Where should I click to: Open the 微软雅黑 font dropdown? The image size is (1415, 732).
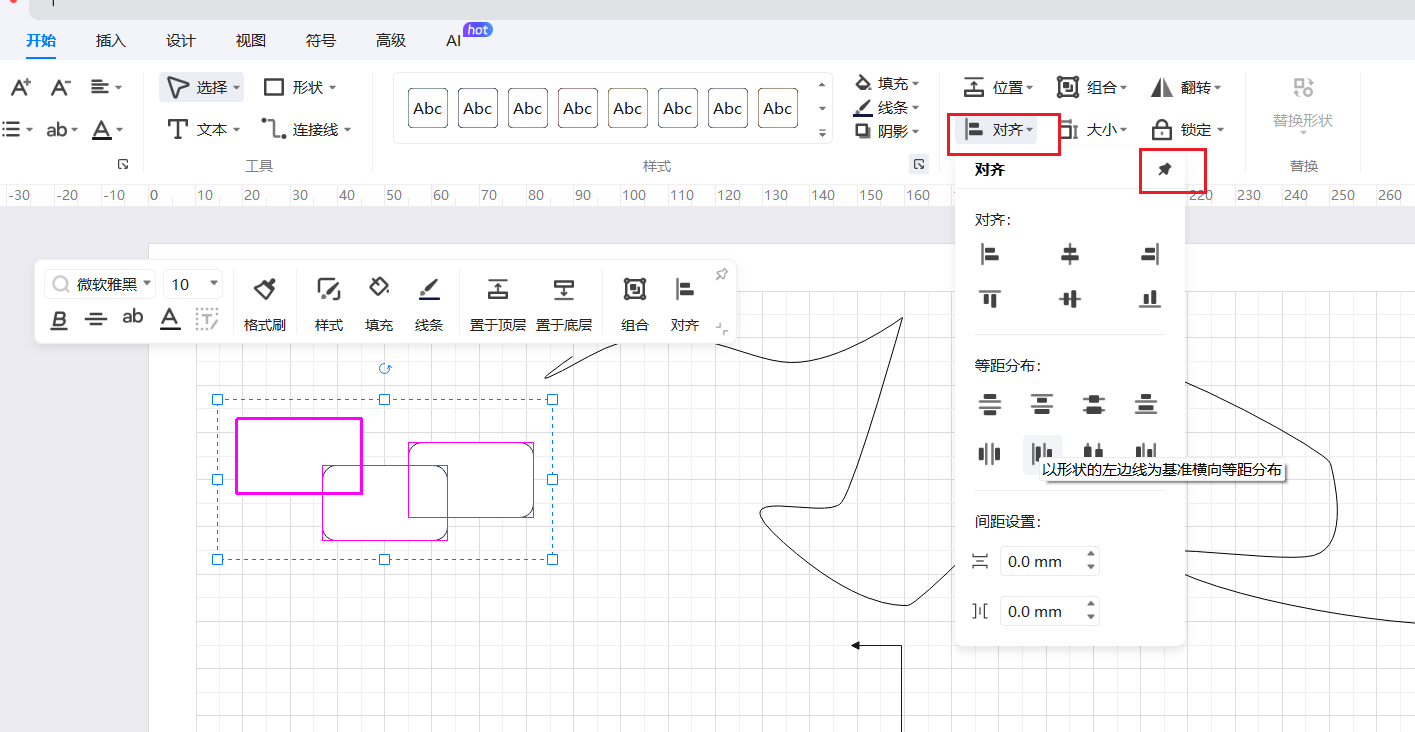coord(100,284)
